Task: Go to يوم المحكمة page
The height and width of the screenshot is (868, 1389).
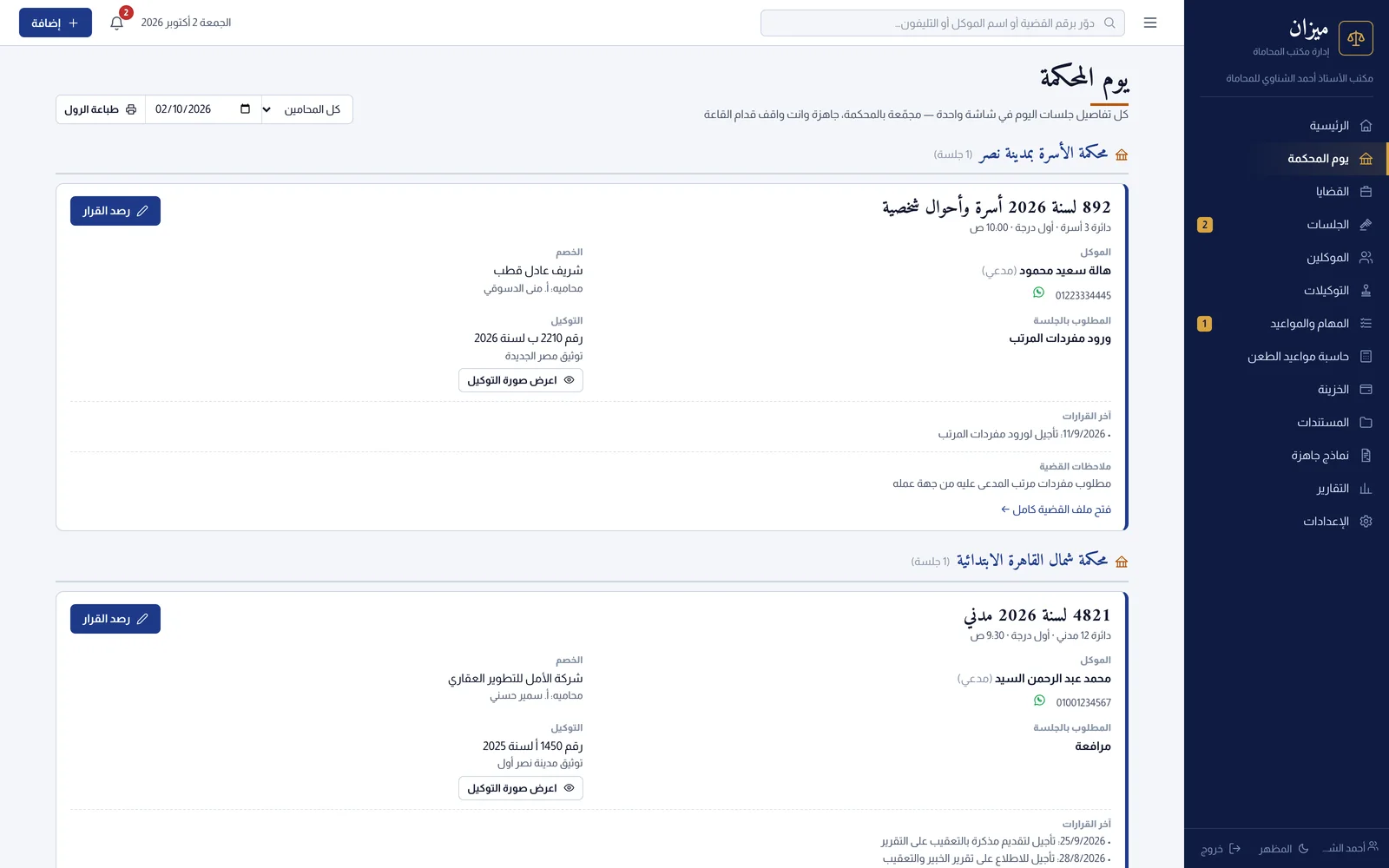Action: click(1287, 159)
